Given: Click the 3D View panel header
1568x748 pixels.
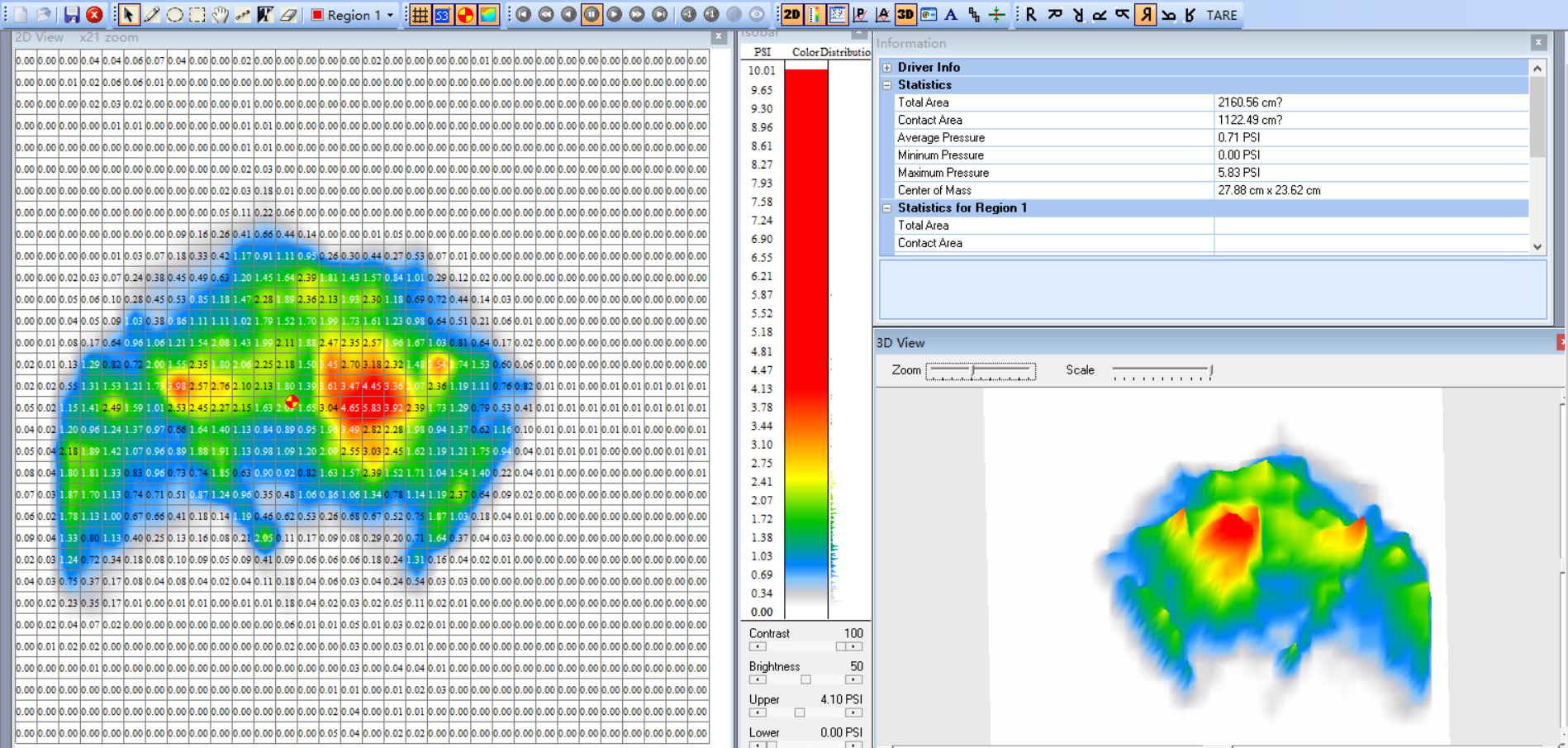Looking at the screenshot, I should click(900, 343).
